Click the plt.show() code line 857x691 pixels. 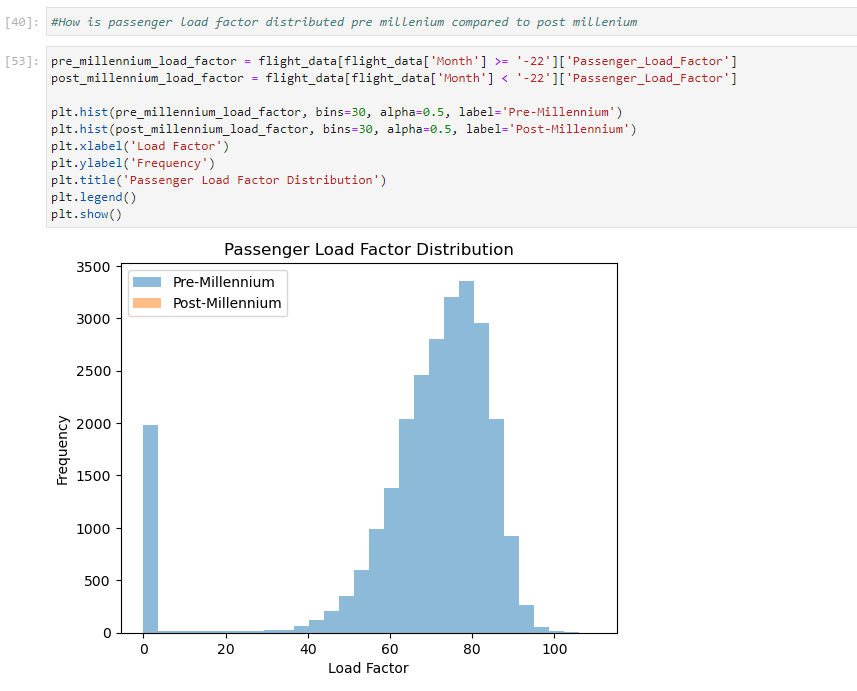pos(85,214)
